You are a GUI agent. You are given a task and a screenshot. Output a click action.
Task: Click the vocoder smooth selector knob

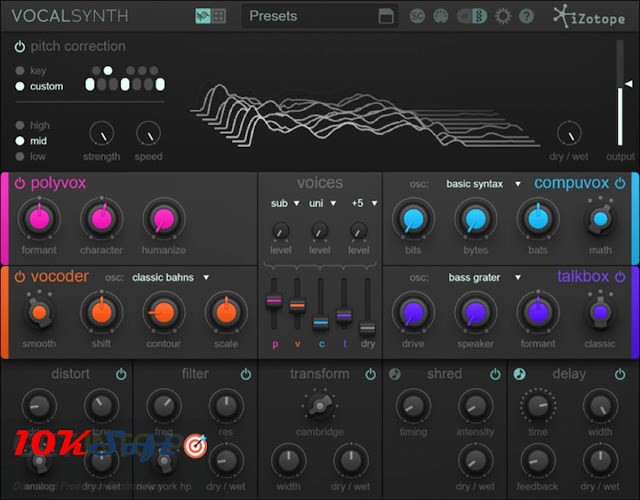coord(39,313)
